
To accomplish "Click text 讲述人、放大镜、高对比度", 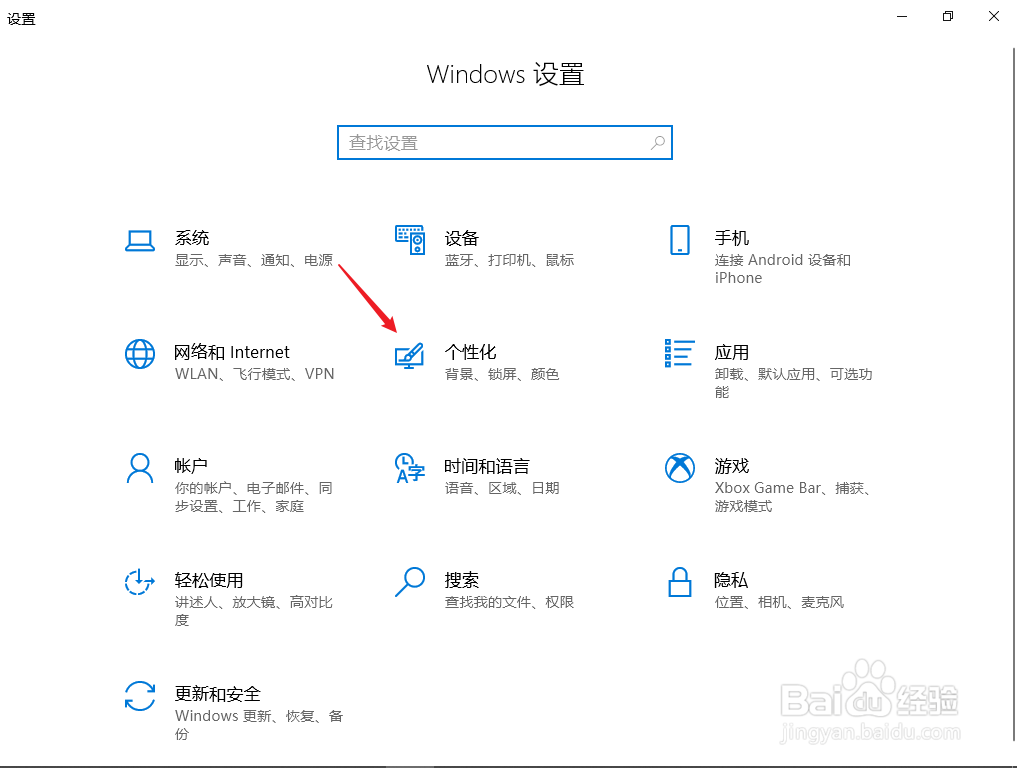I will coord(254,611).
